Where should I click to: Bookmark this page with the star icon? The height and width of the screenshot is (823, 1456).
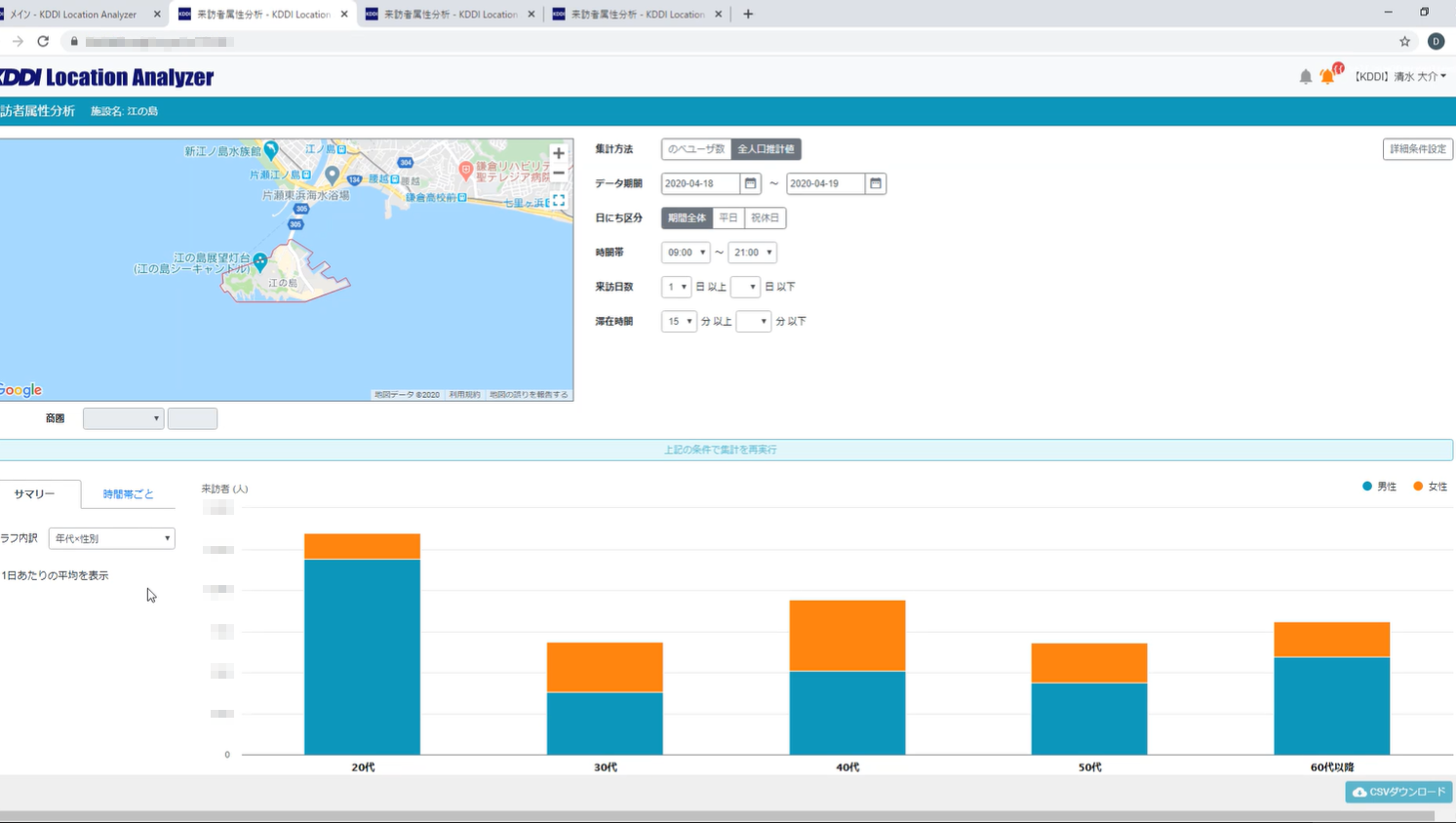tap(1405, 41)
